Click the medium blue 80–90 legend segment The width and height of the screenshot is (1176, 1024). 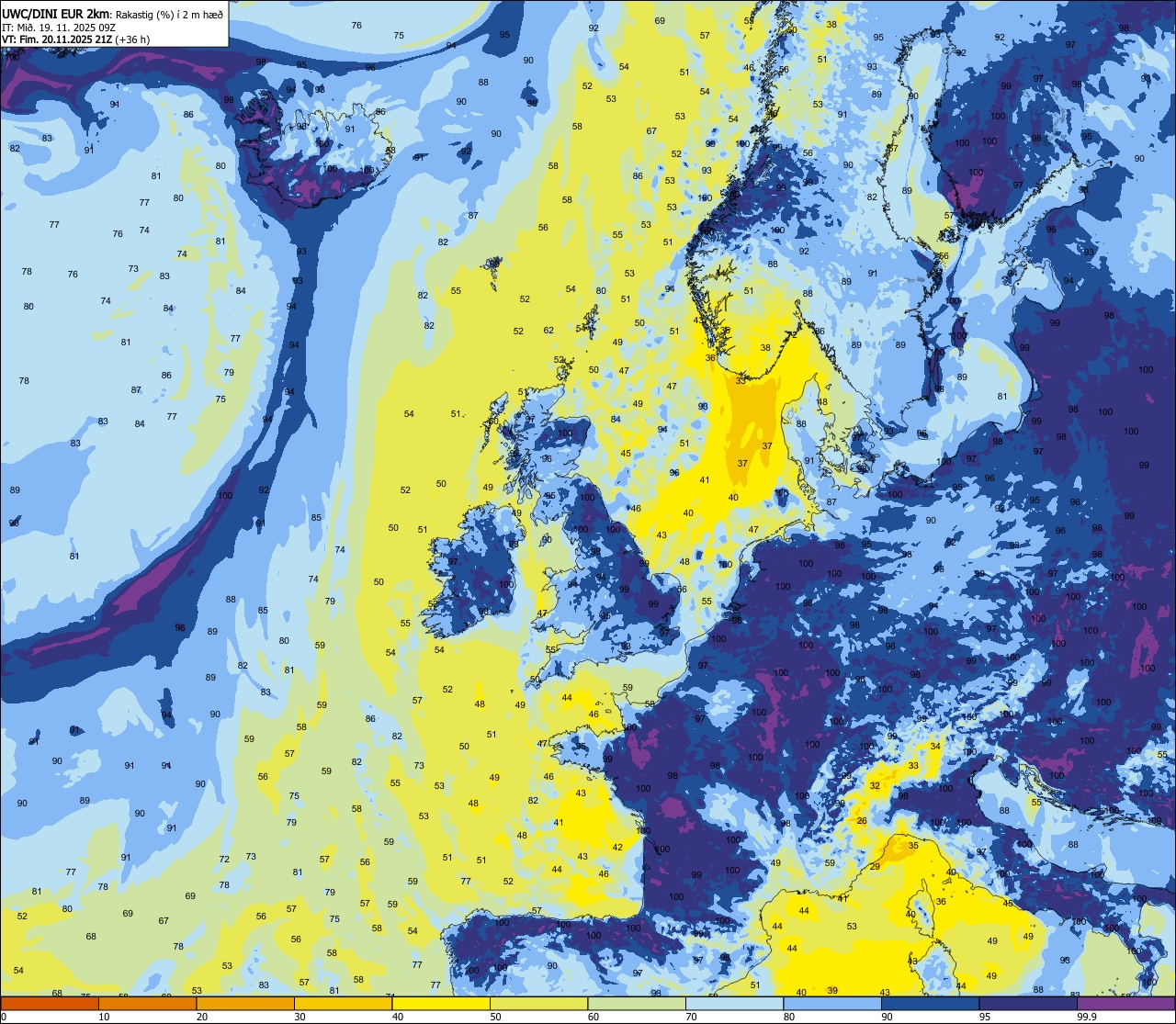click(x=832, y=1004)
